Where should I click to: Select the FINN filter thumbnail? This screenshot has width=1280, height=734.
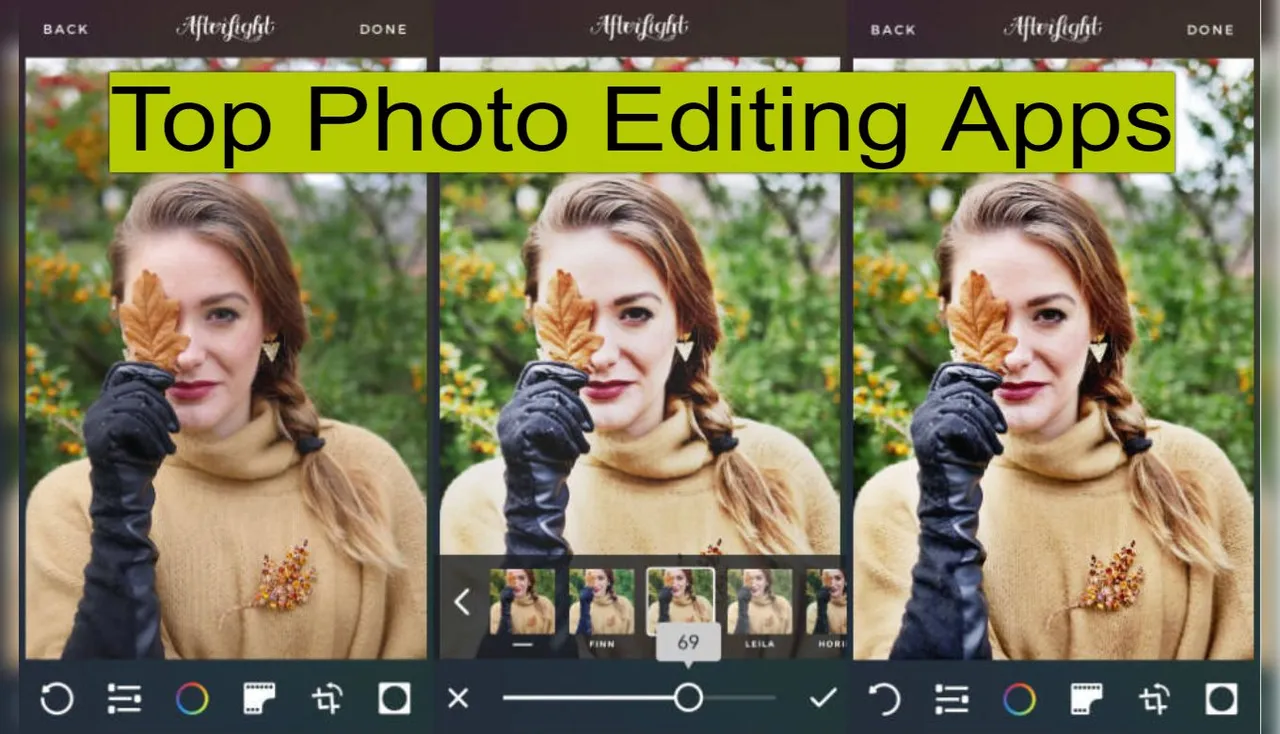point(601,602)
